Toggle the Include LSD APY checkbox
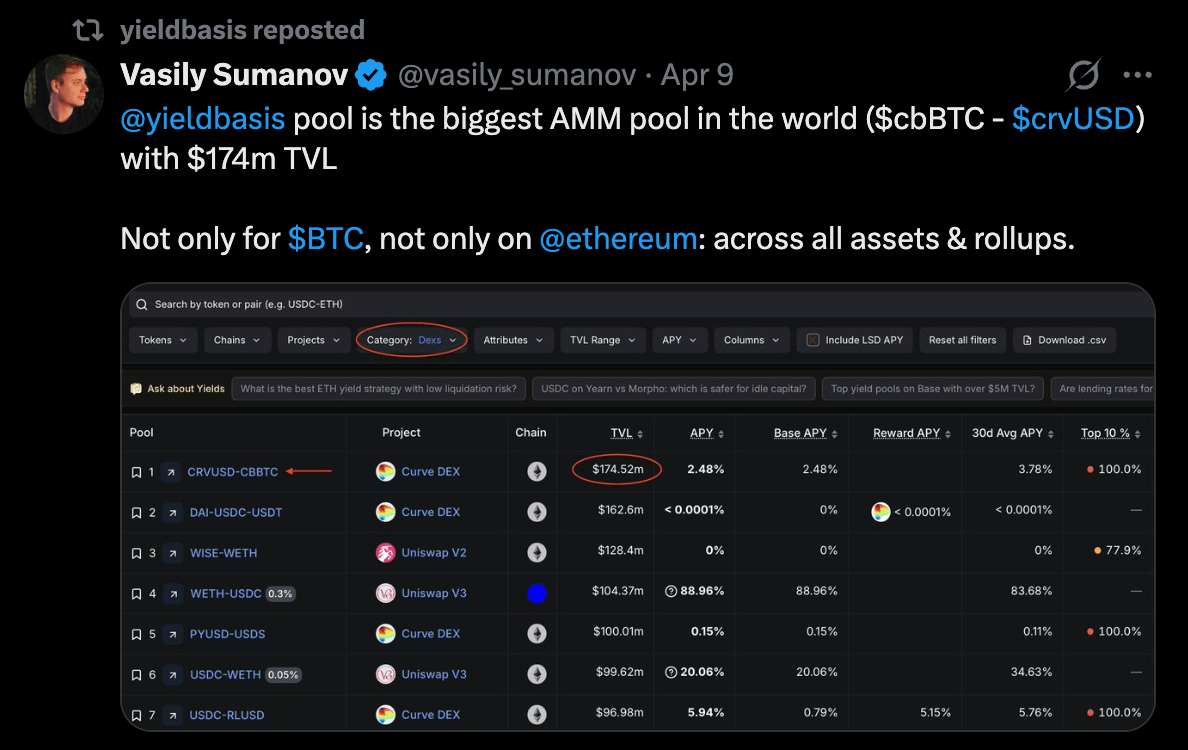This screenshot has height=750, width=1188. pos(813,340)
